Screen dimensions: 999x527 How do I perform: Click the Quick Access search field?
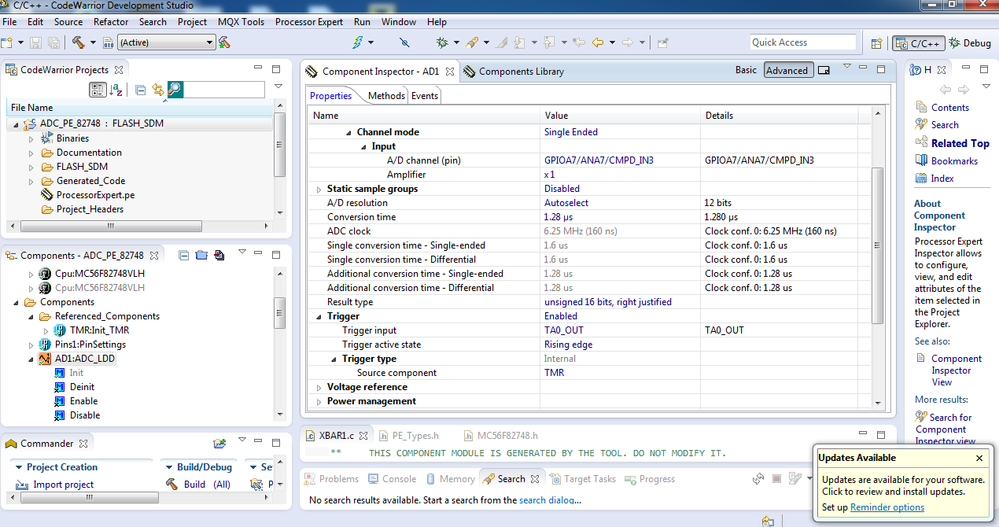click(x=803, y=42)
